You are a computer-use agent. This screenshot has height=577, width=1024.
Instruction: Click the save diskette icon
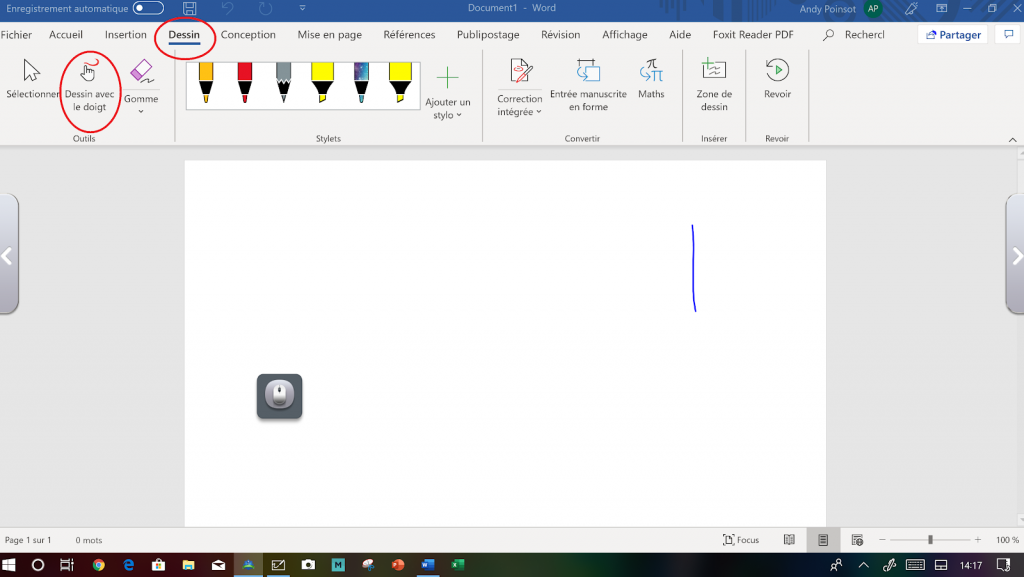189,8
